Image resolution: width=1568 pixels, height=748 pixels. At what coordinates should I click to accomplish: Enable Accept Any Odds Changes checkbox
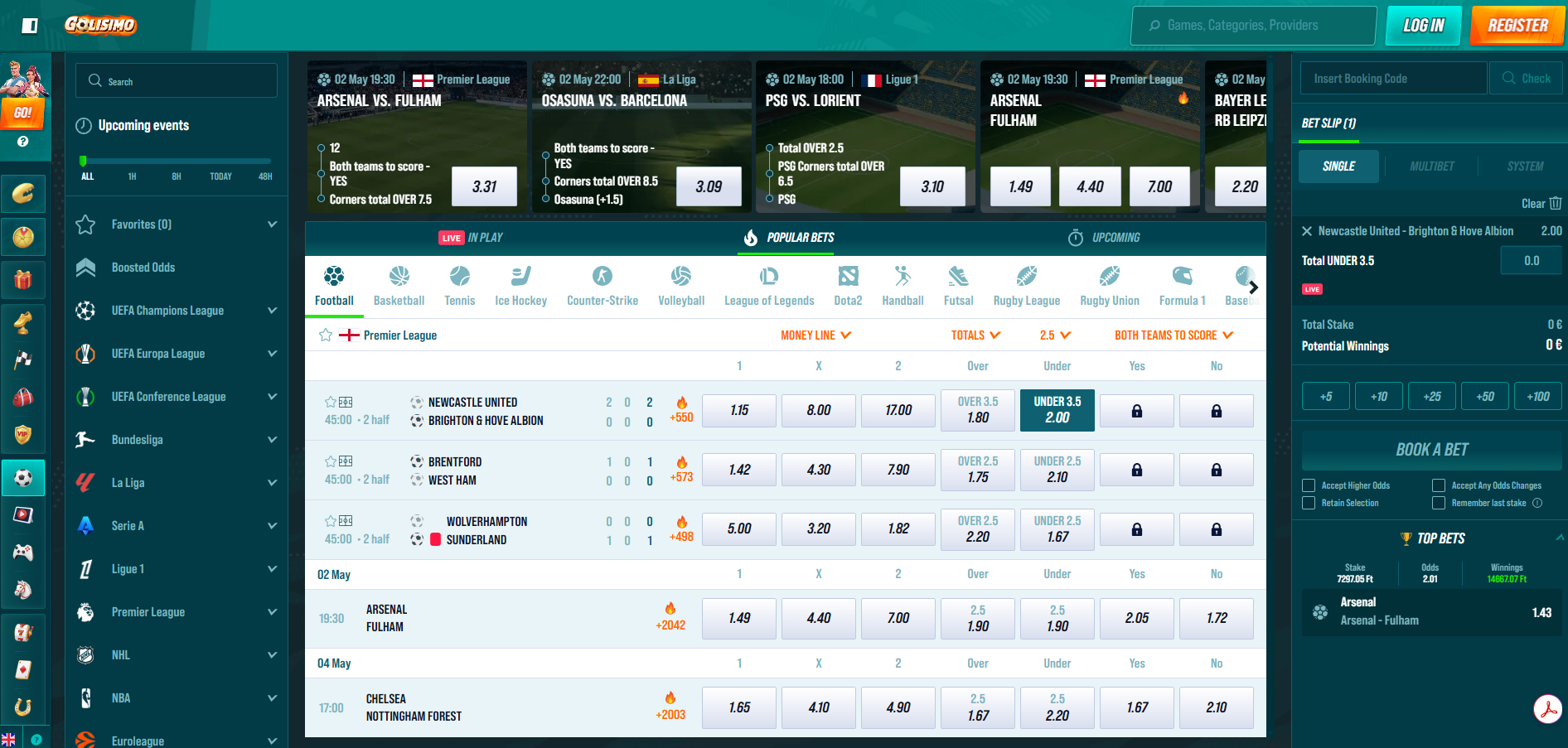pos(1439,485)
